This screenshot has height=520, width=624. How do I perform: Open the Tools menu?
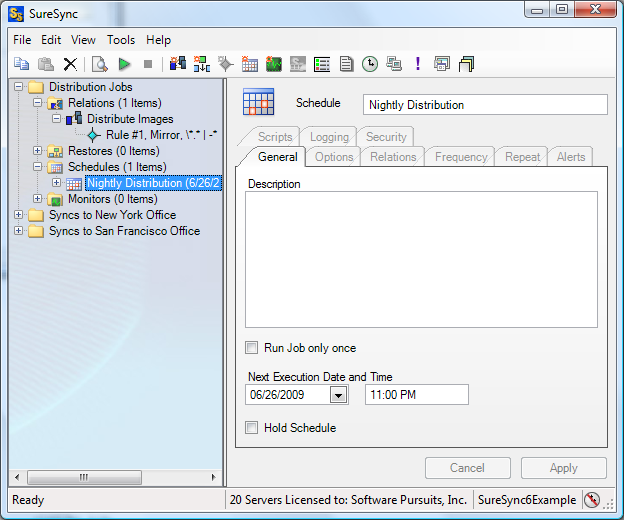[x=121, y=40]
